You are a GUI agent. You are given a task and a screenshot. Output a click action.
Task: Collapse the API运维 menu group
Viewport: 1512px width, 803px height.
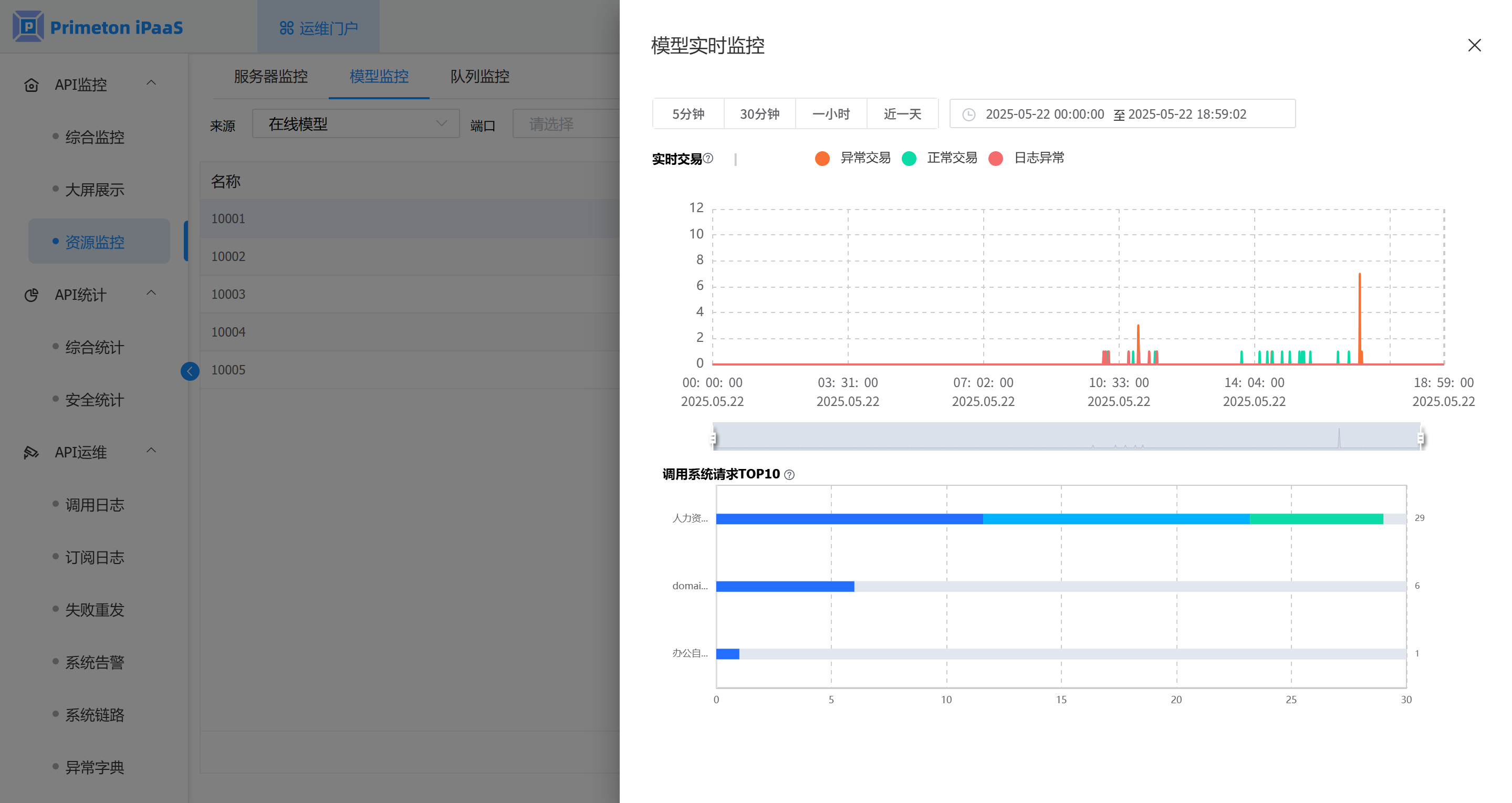[x=151, y=450]
